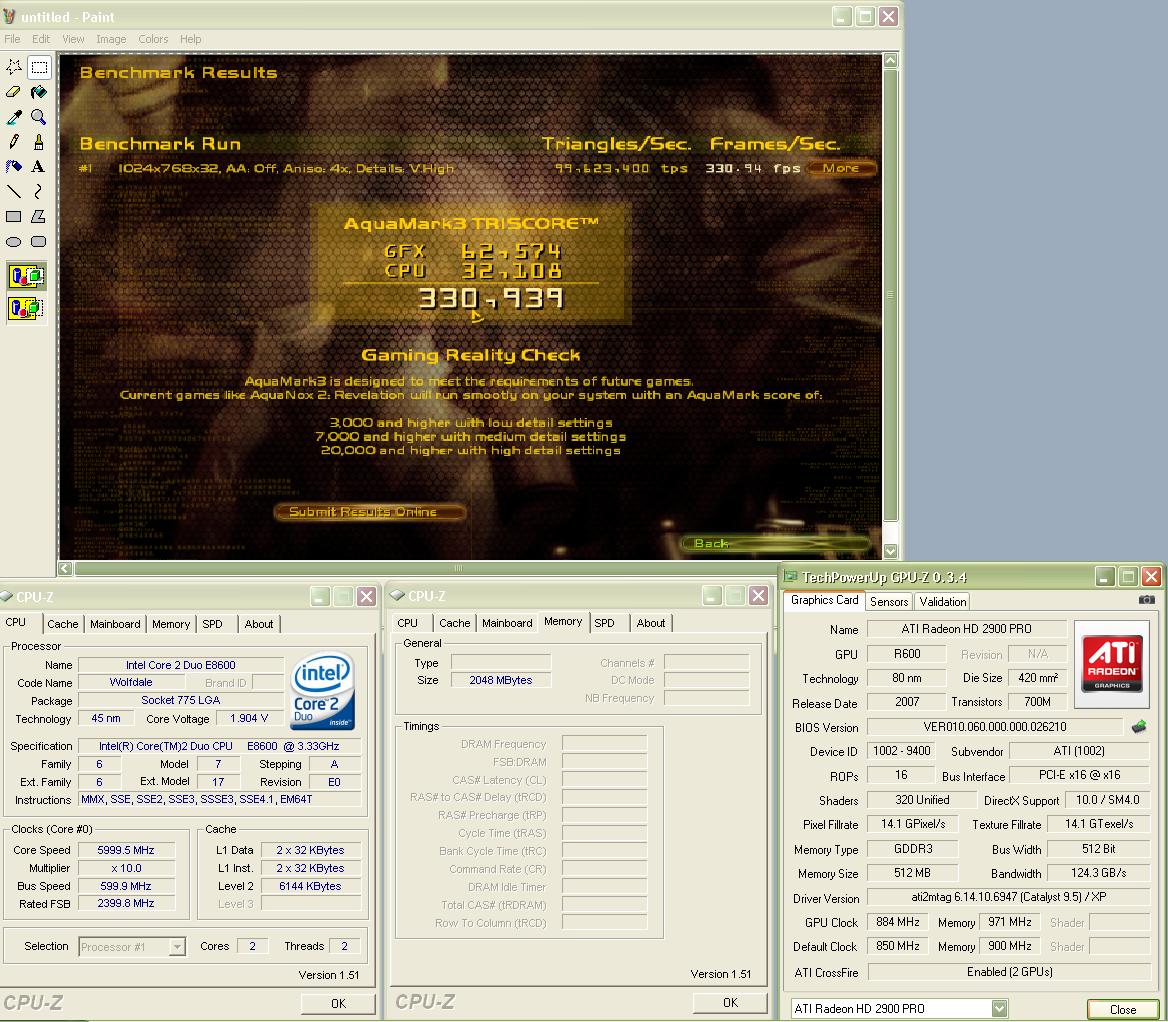
Task: Click the ATI Radeon logo in GPU-Z
Action: pyautogui.click(x=1111, y=664)
